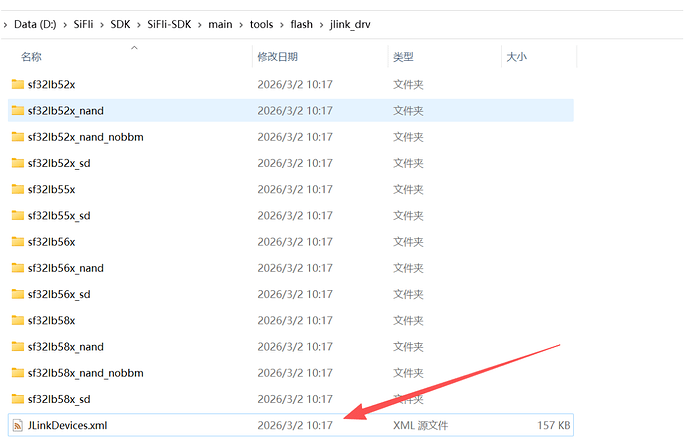Viewport: 690px width, 448px height.
Task: Sort by 名称 column header
Action: [31, 57]
